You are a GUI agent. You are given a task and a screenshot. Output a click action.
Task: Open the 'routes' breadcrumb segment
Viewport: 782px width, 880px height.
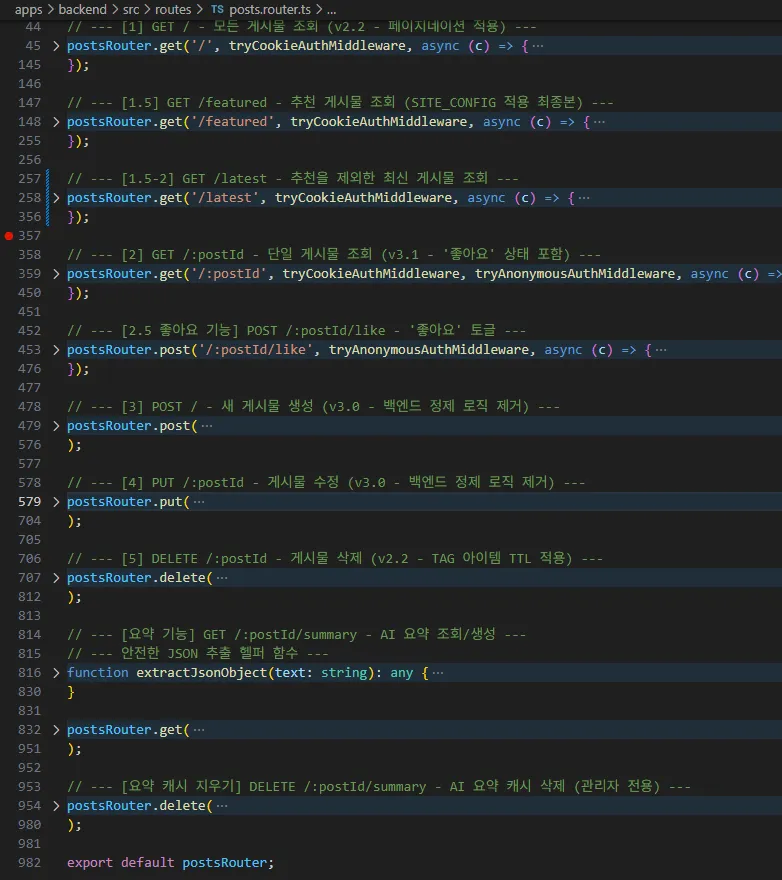[173, 10]
